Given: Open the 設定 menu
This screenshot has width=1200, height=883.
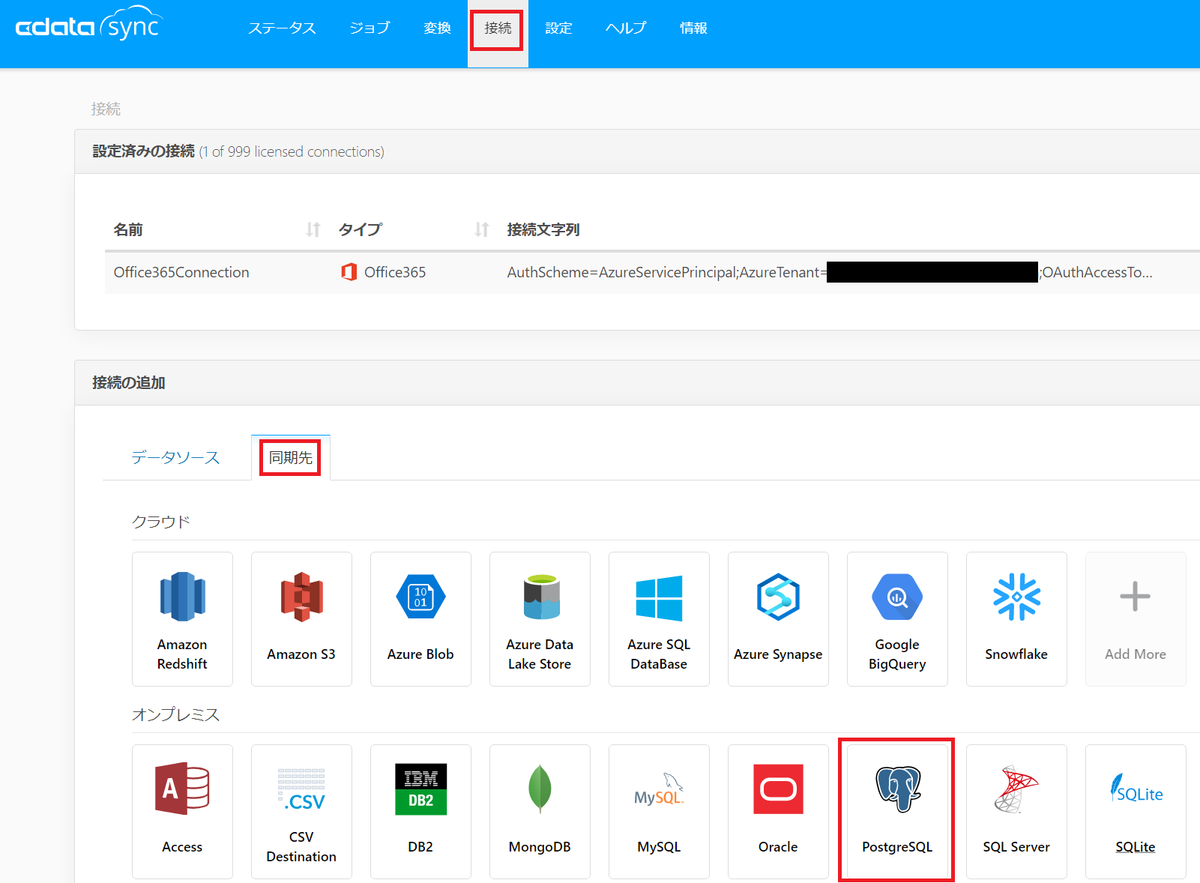Looking at the screenshot, I should click(x=559, y=29).
